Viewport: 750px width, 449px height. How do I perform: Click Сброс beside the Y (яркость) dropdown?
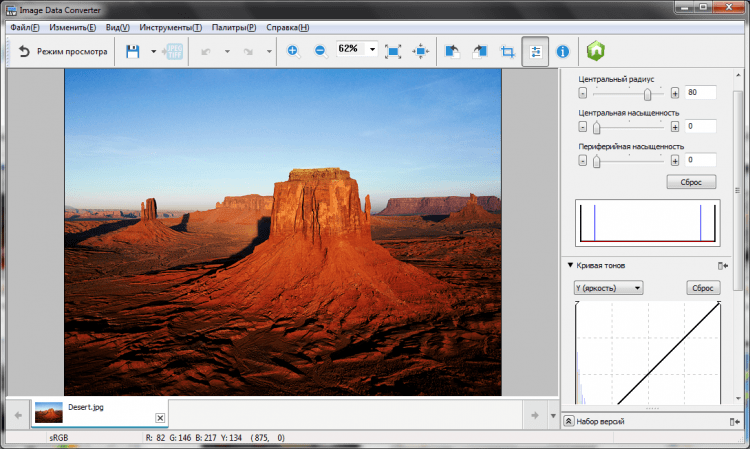pos(702,288)
